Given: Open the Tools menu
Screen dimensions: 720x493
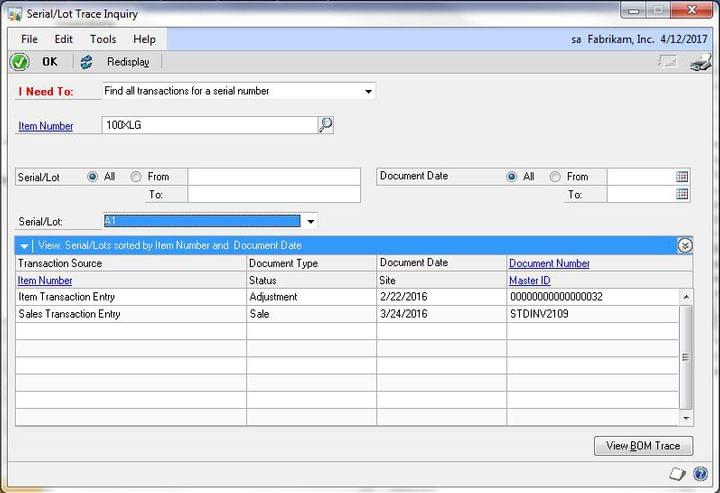Looking at the screenshot, I should point(103,39).
